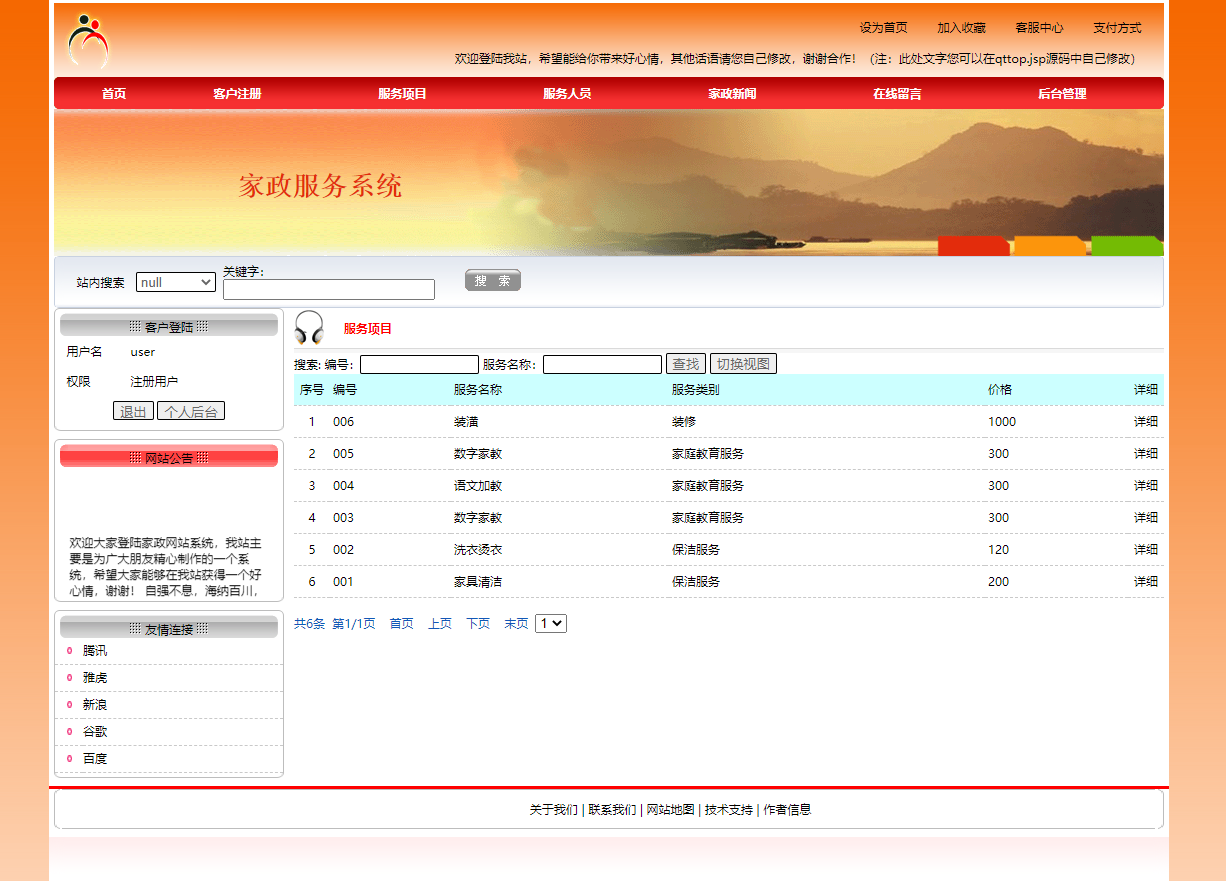
Task: Click 退出 to log out
Action: tap(133, 410)
